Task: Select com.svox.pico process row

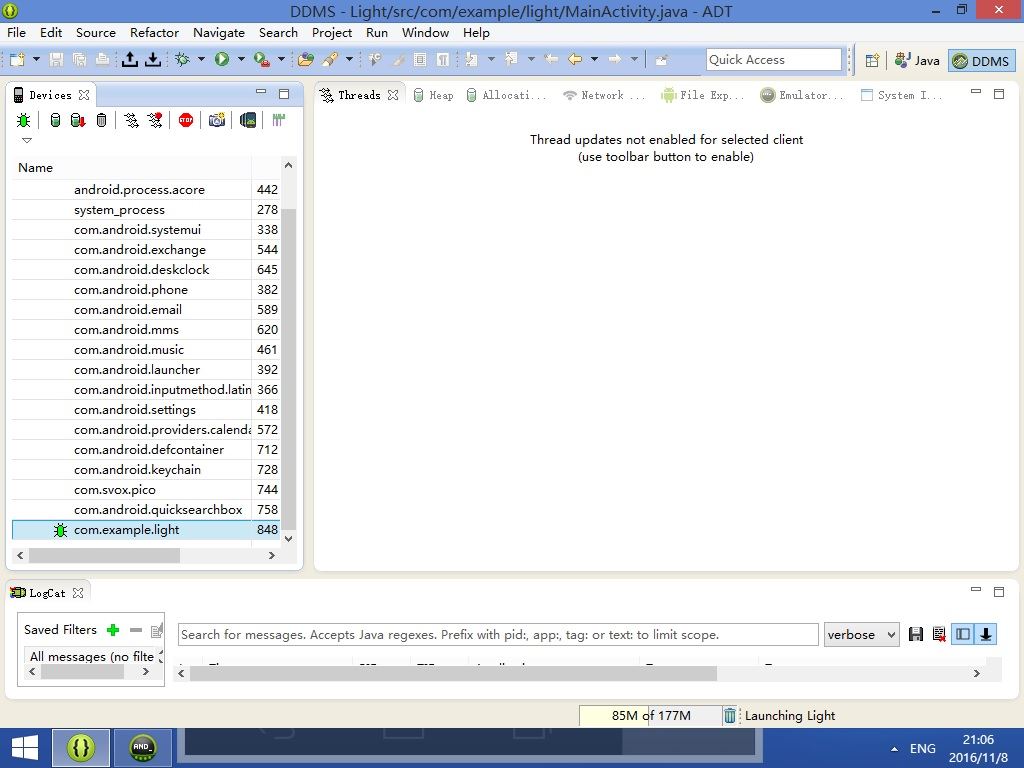Action: pos(146,490)
